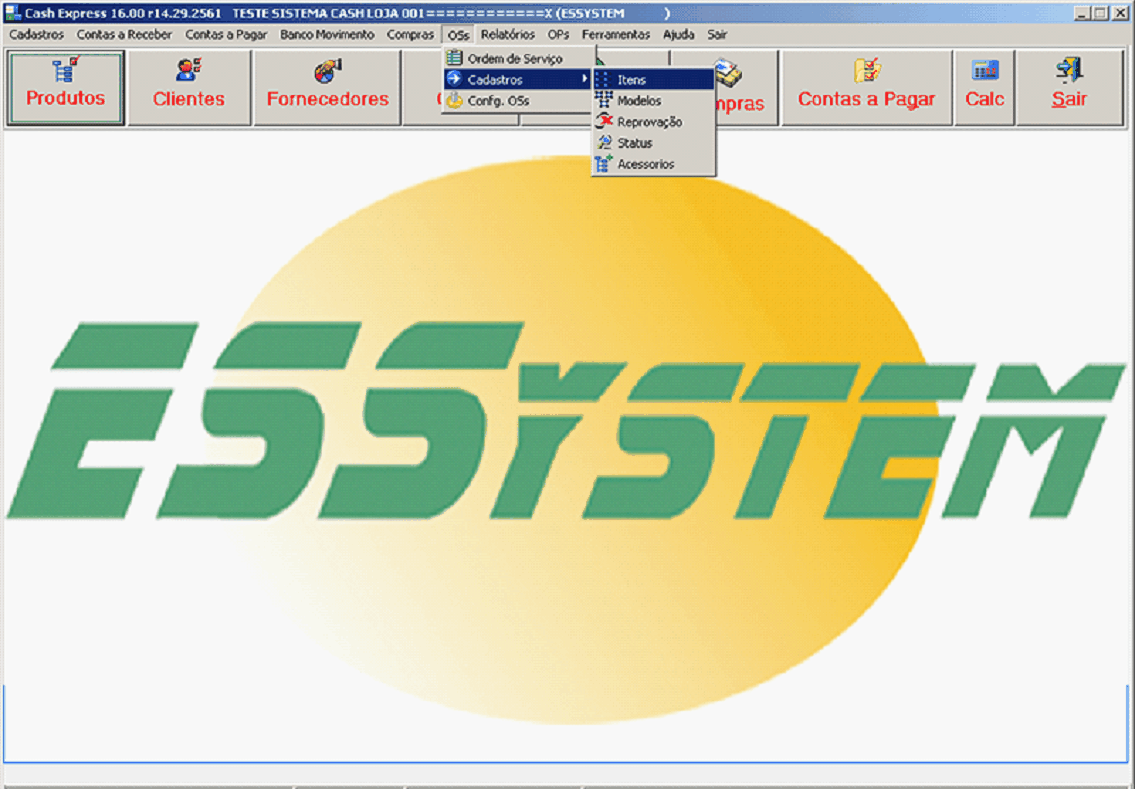Expand the Cadastros submenu under OSs
The image size is (1136, 790).
(495, 80)
